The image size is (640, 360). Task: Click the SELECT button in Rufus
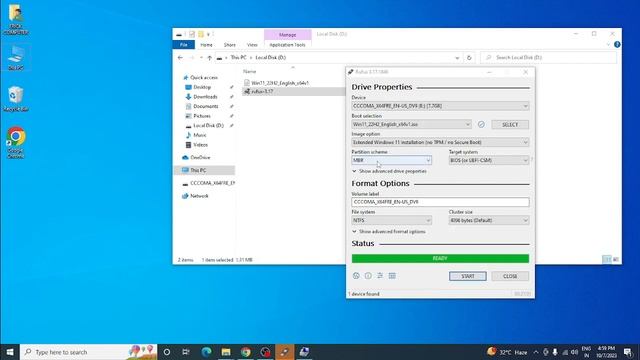tap(510, 124)
